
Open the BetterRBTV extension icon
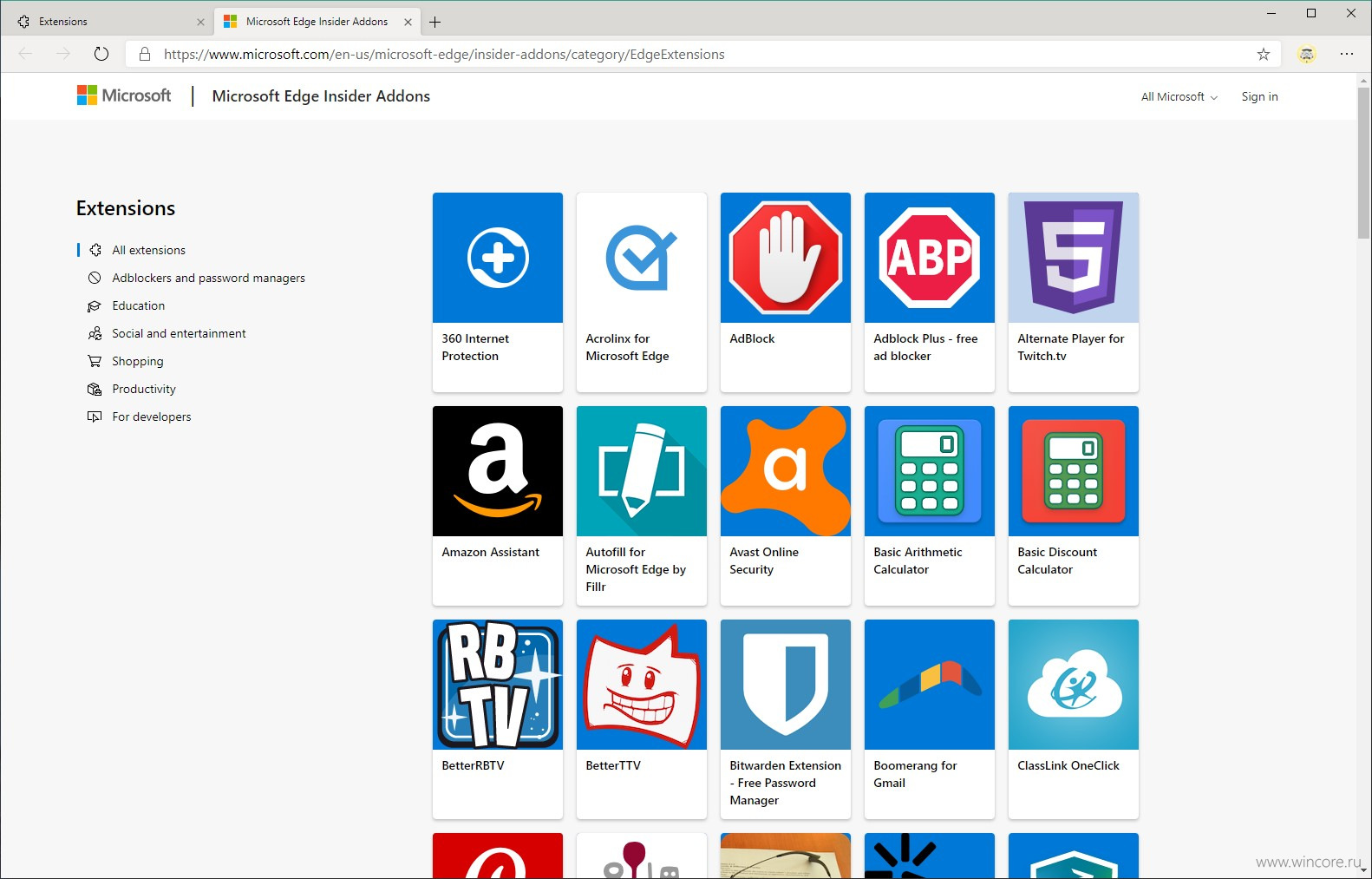(x=498, y=685)
